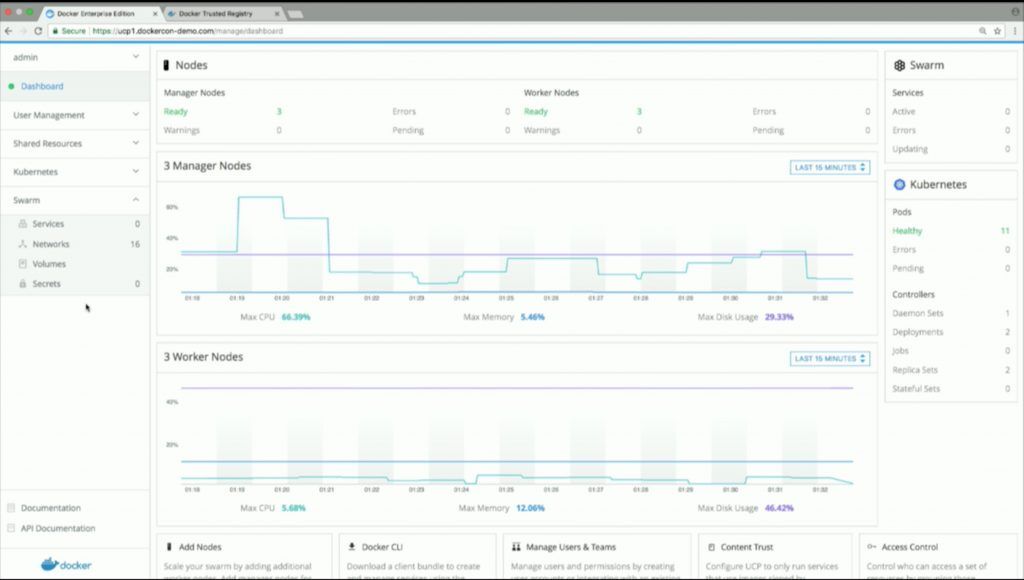Click Daemon Sets controller row
The height and width of the screenshot is (580, 1024).
point(951,313)
